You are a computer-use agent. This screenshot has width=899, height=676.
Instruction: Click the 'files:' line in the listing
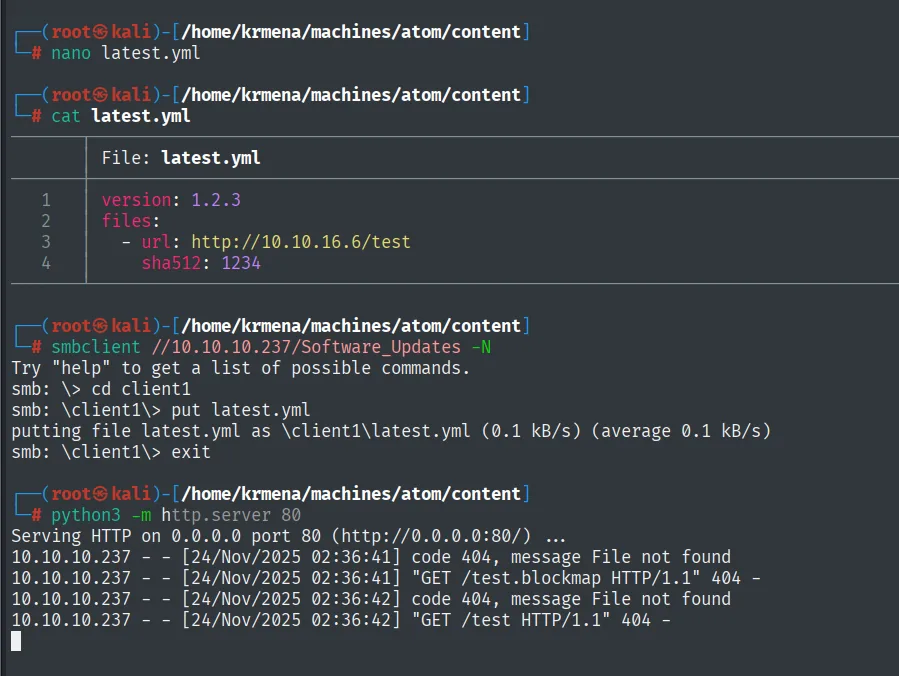pyautogui.click(x=131, y=221)
